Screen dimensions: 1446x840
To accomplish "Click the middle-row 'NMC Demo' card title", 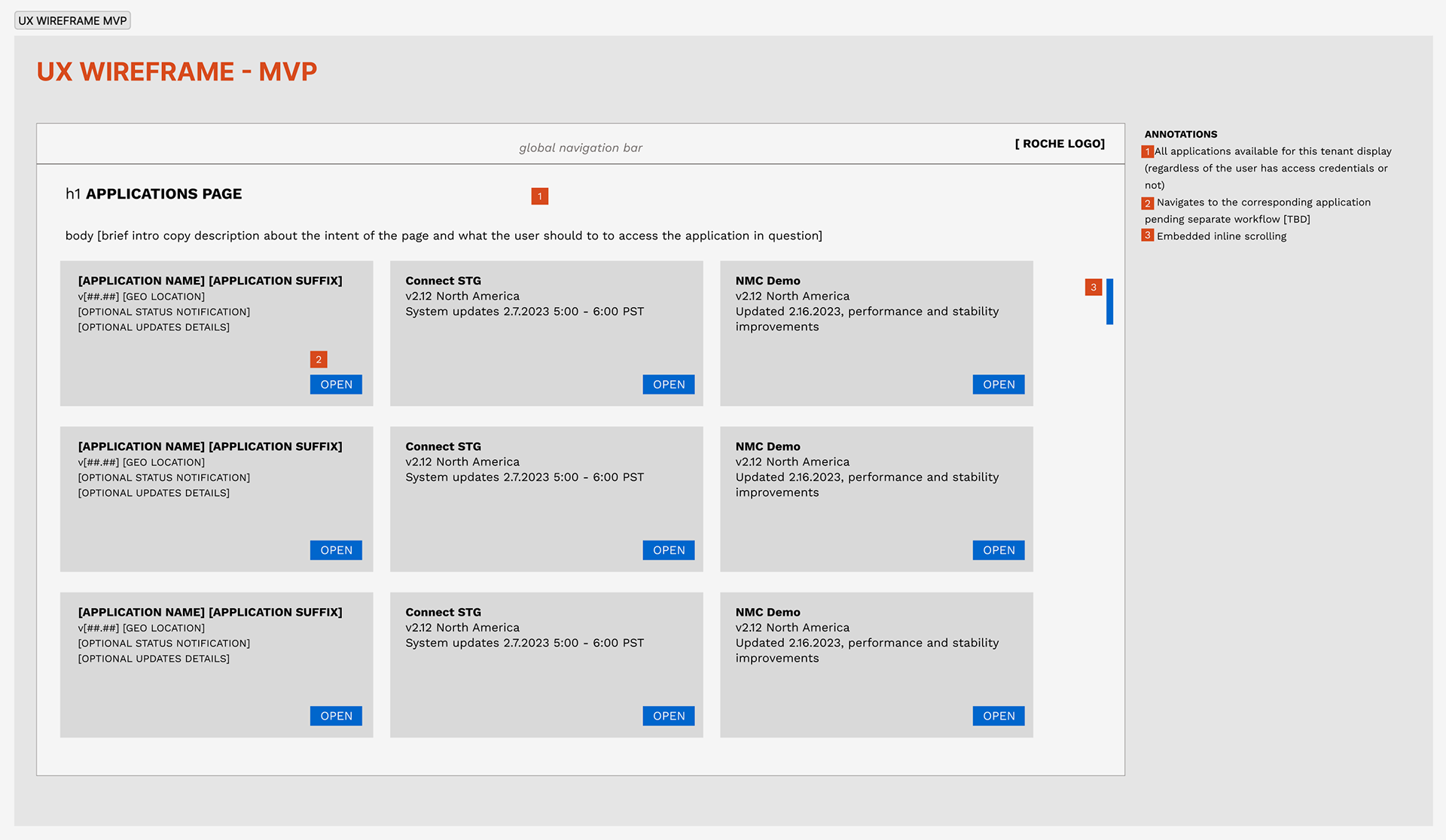I will coord(767,446).
